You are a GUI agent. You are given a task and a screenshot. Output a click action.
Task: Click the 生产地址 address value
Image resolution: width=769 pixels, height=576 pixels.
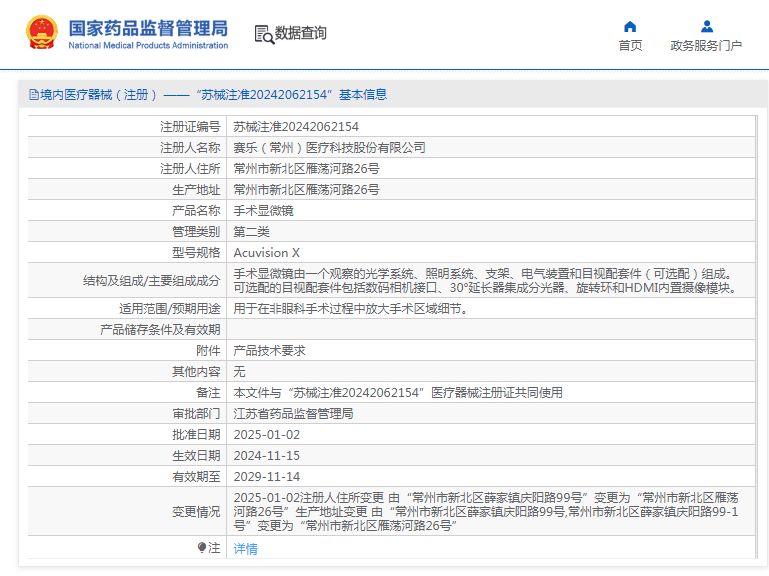(307, 189)
